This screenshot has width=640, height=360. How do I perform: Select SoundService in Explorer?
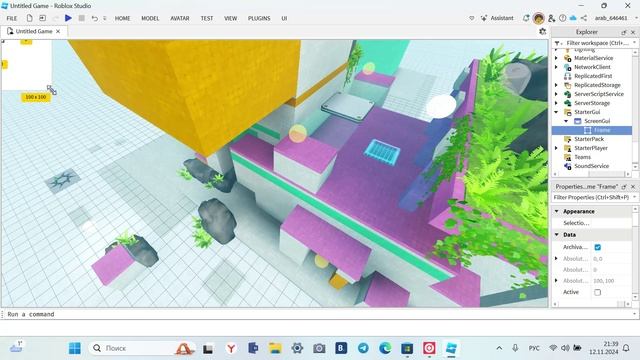pos(591,166)
